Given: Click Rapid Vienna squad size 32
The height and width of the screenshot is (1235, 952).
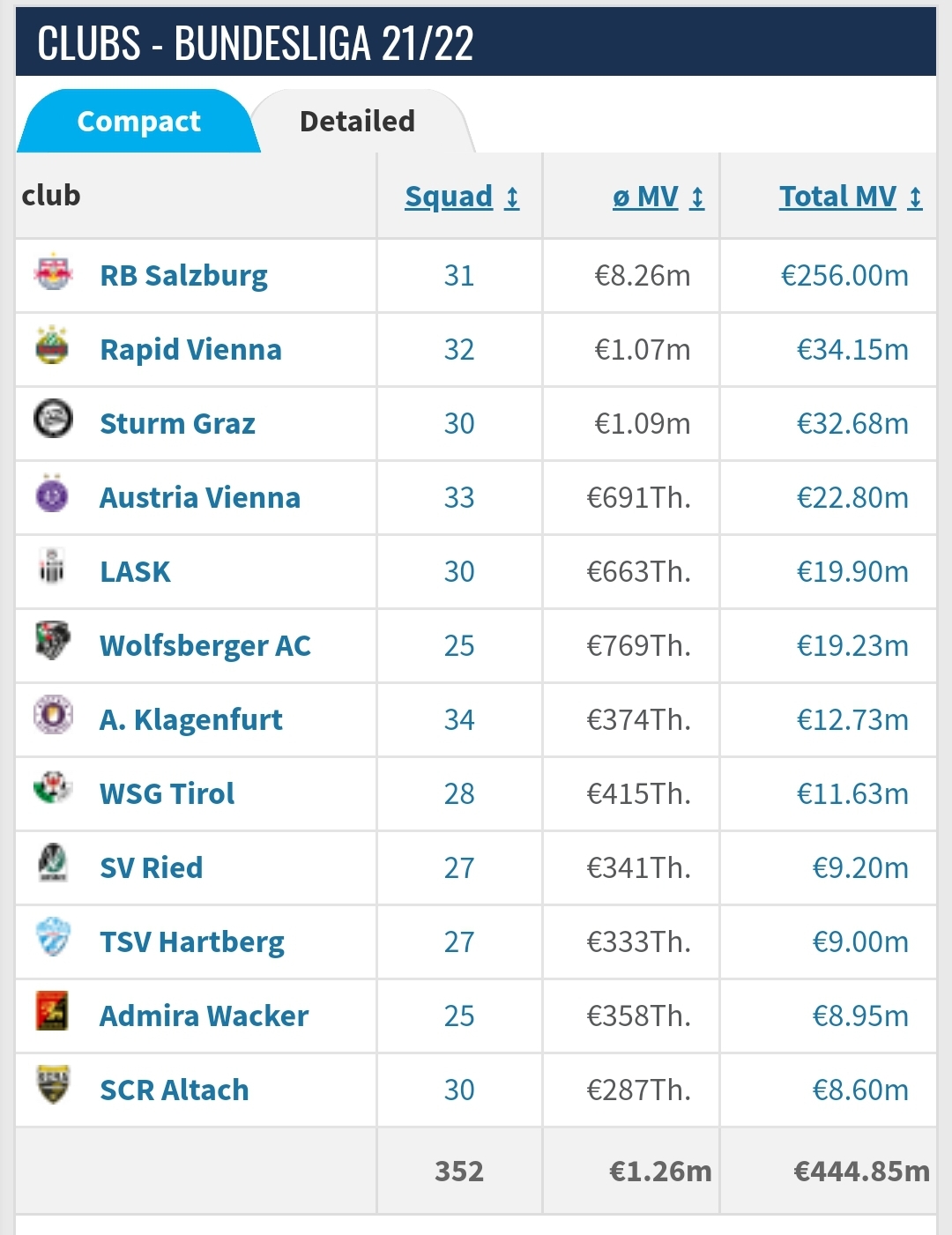Looking at the screenshot, I should pos(459,350).
